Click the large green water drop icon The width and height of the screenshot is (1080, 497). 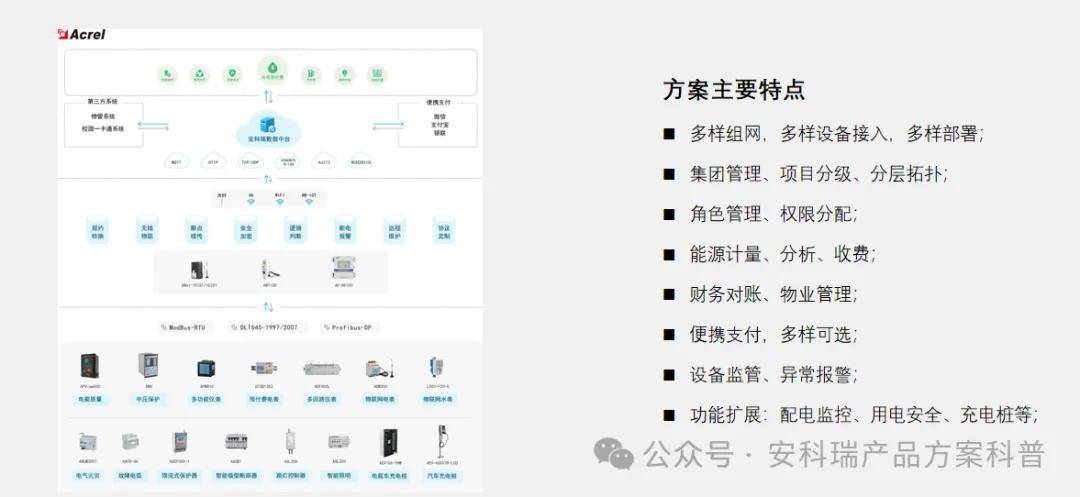pyautogui.click(x=272, y=71)
